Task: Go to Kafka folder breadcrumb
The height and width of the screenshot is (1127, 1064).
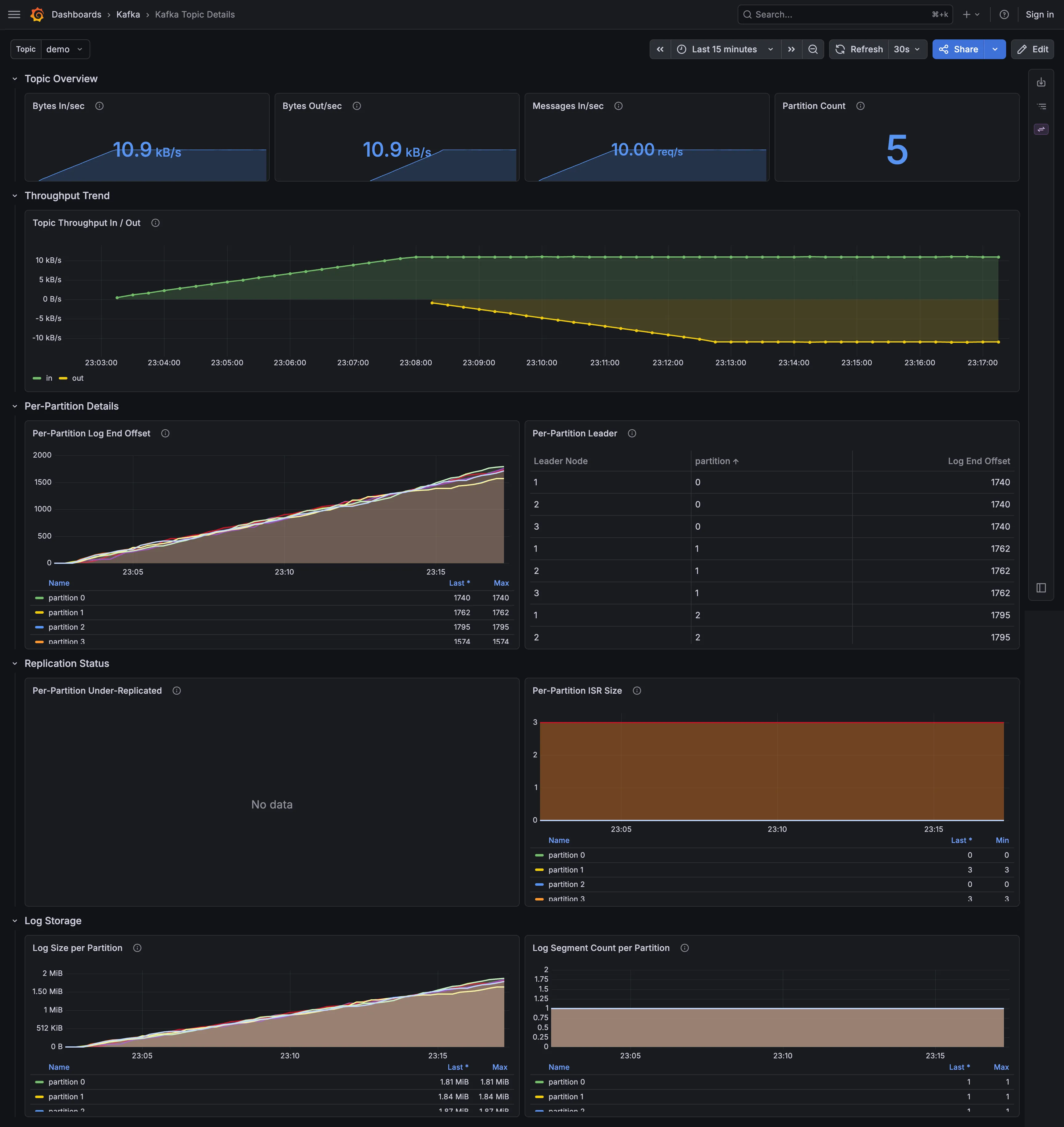Action: tap(128, 15)
